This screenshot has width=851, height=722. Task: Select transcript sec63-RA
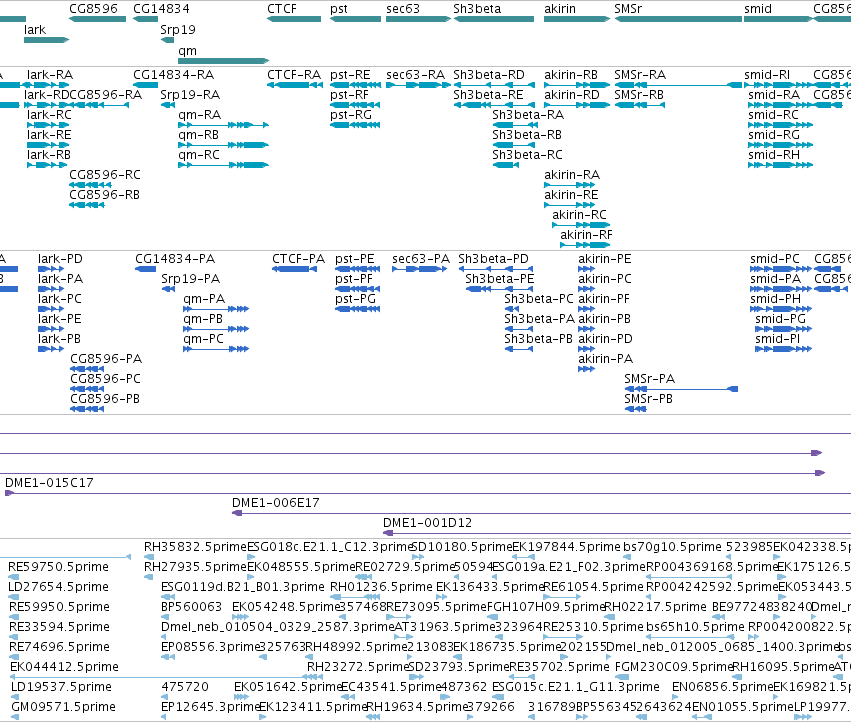coord(415,75)
